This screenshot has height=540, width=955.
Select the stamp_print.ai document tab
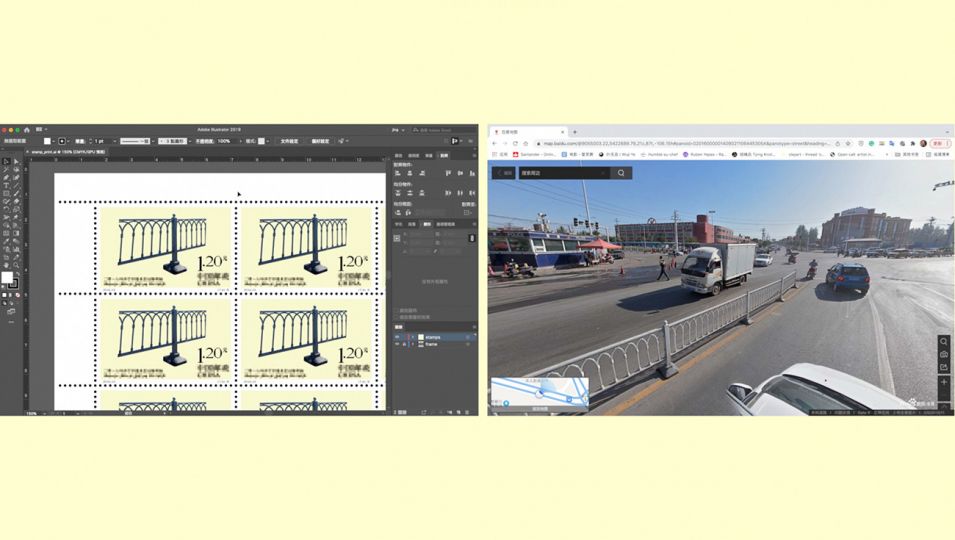tap(68, 152)
